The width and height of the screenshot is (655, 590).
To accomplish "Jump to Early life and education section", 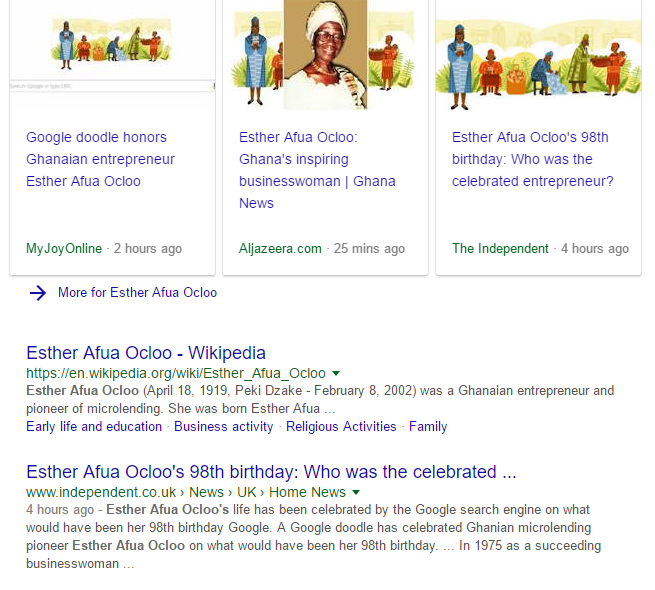I will [94, 426].
